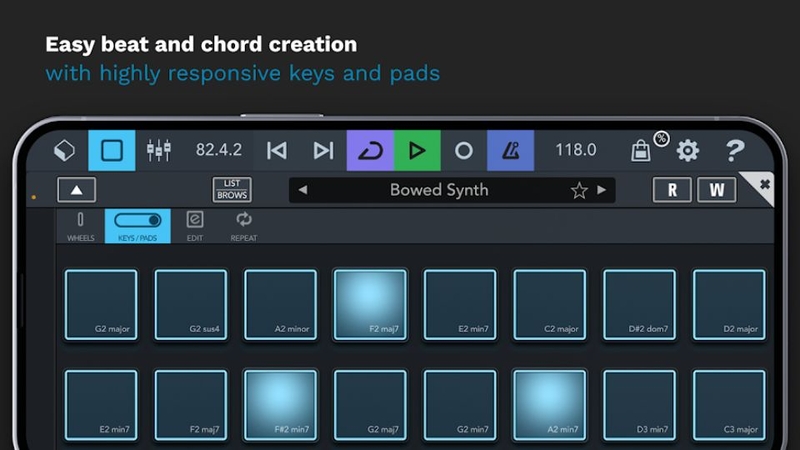
Task: Tap the D3 min7 chord pad
Action: pyautogui.click(x=639, y=405)
